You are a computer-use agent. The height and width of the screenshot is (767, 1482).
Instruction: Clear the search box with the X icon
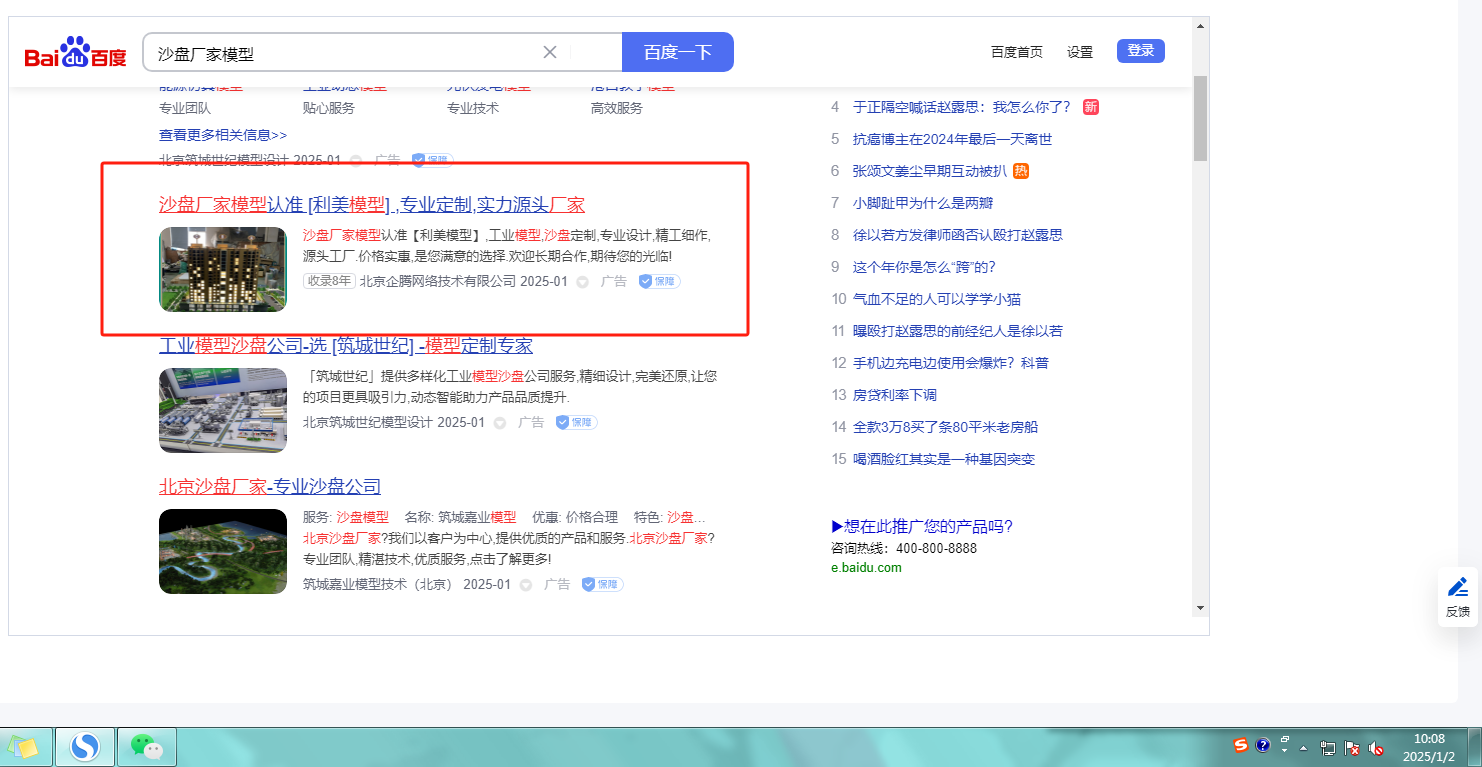pyautogui.click(x=549, y=52)
